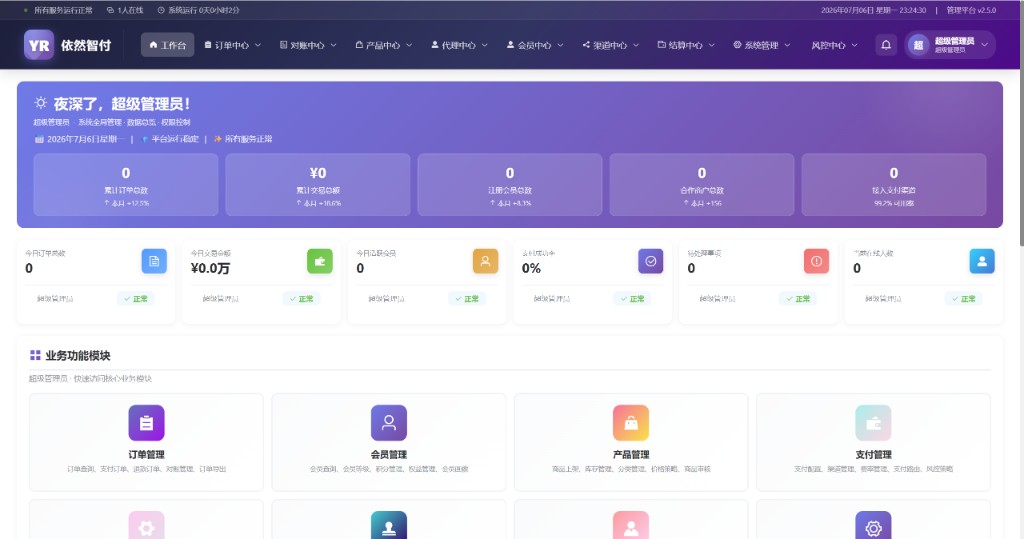Click 所有服务运行正常 status text
Image resolution: width=1024 pixels, height=539 pixels.
63,10
